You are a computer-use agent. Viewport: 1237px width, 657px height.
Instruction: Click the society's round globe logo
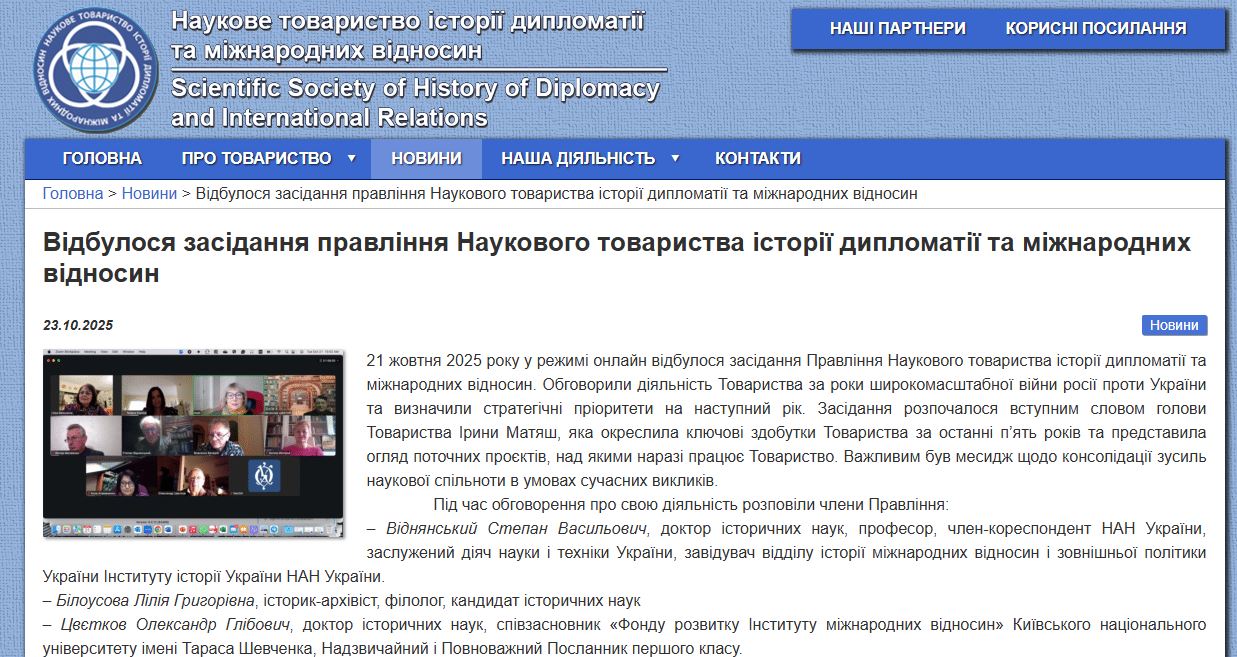pos(95,70)
